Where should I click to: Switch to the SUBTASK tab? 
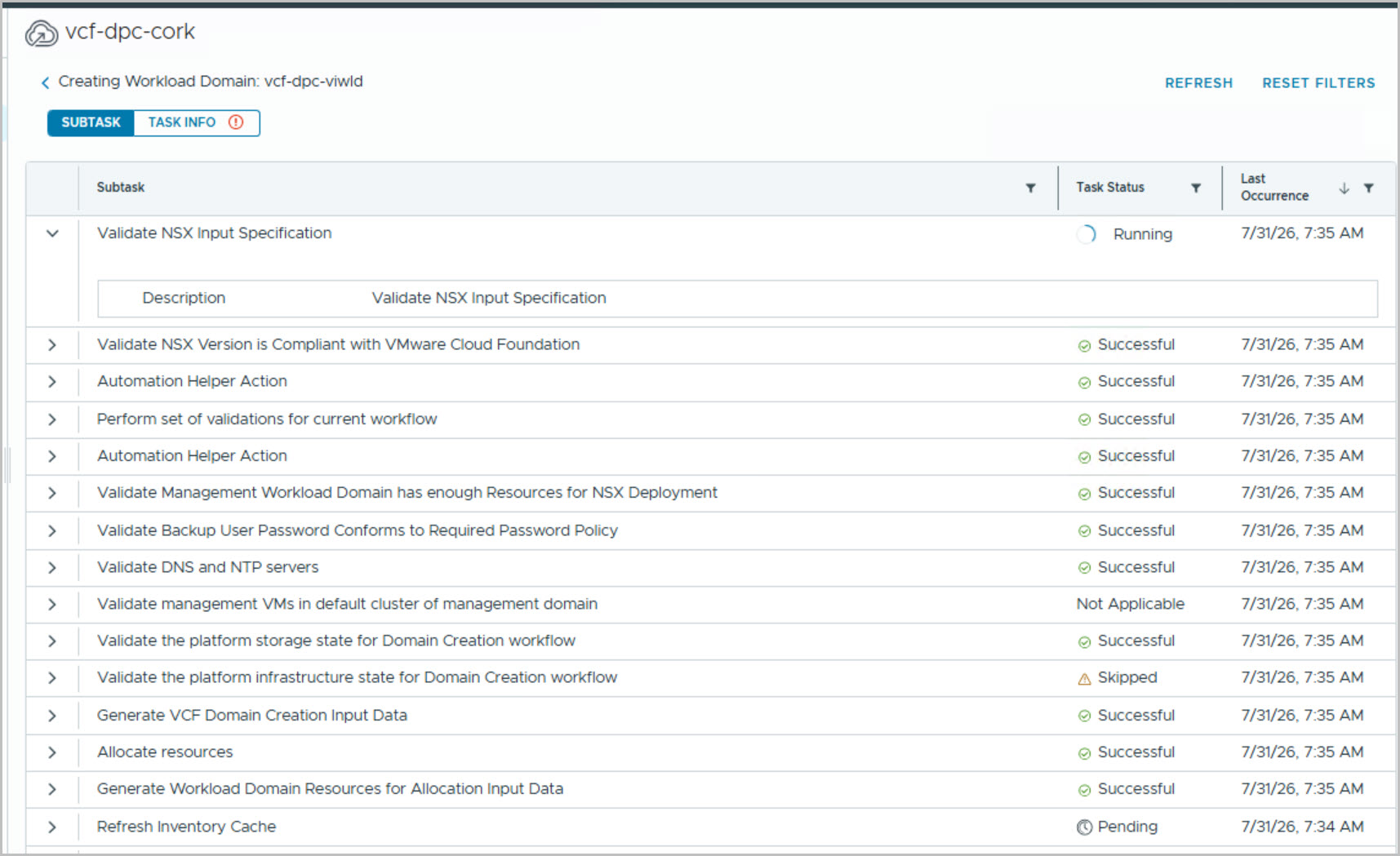pos(91,122)
